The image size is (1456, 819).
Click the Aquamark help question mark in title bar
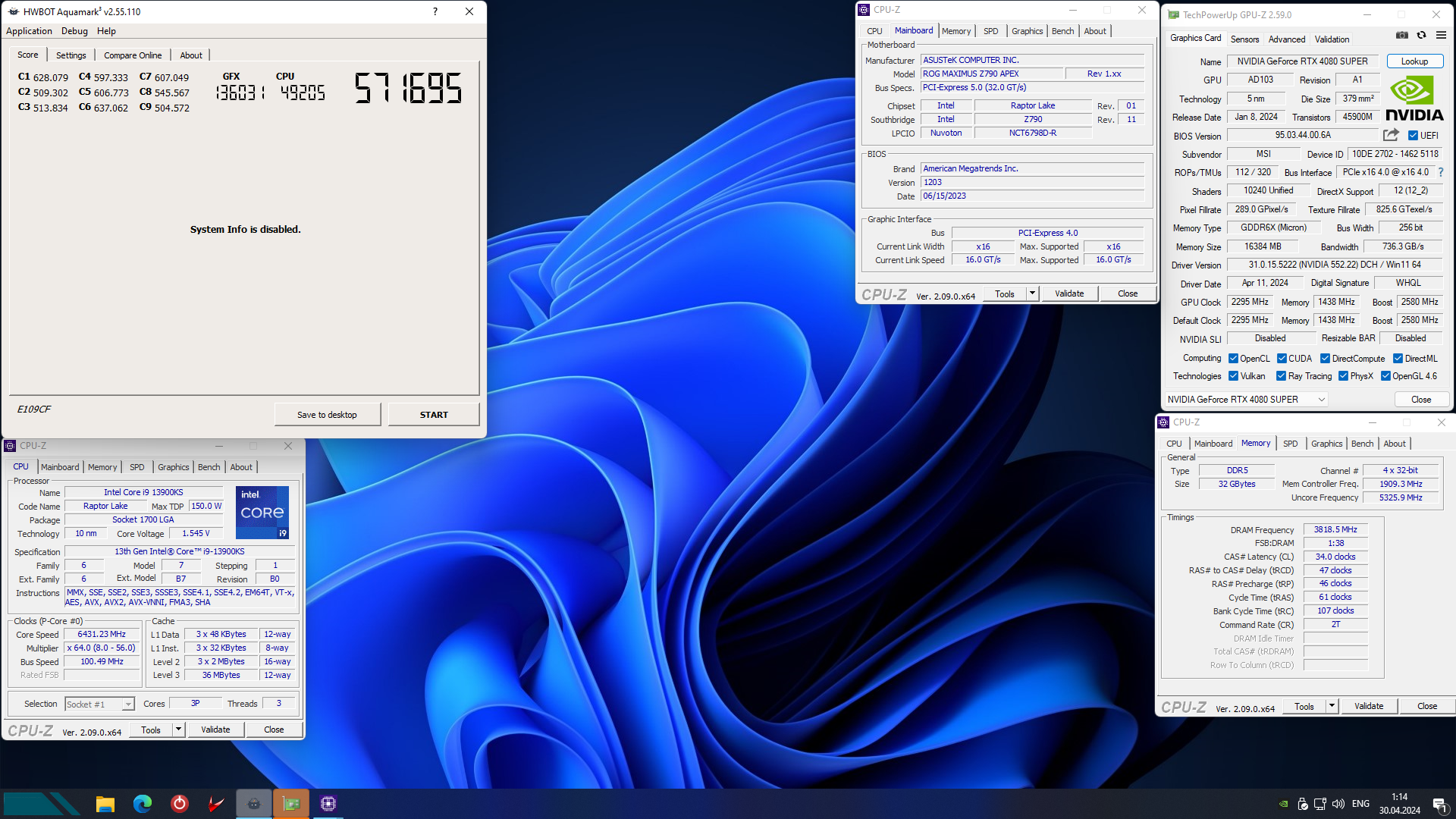[x=435, y=11]
